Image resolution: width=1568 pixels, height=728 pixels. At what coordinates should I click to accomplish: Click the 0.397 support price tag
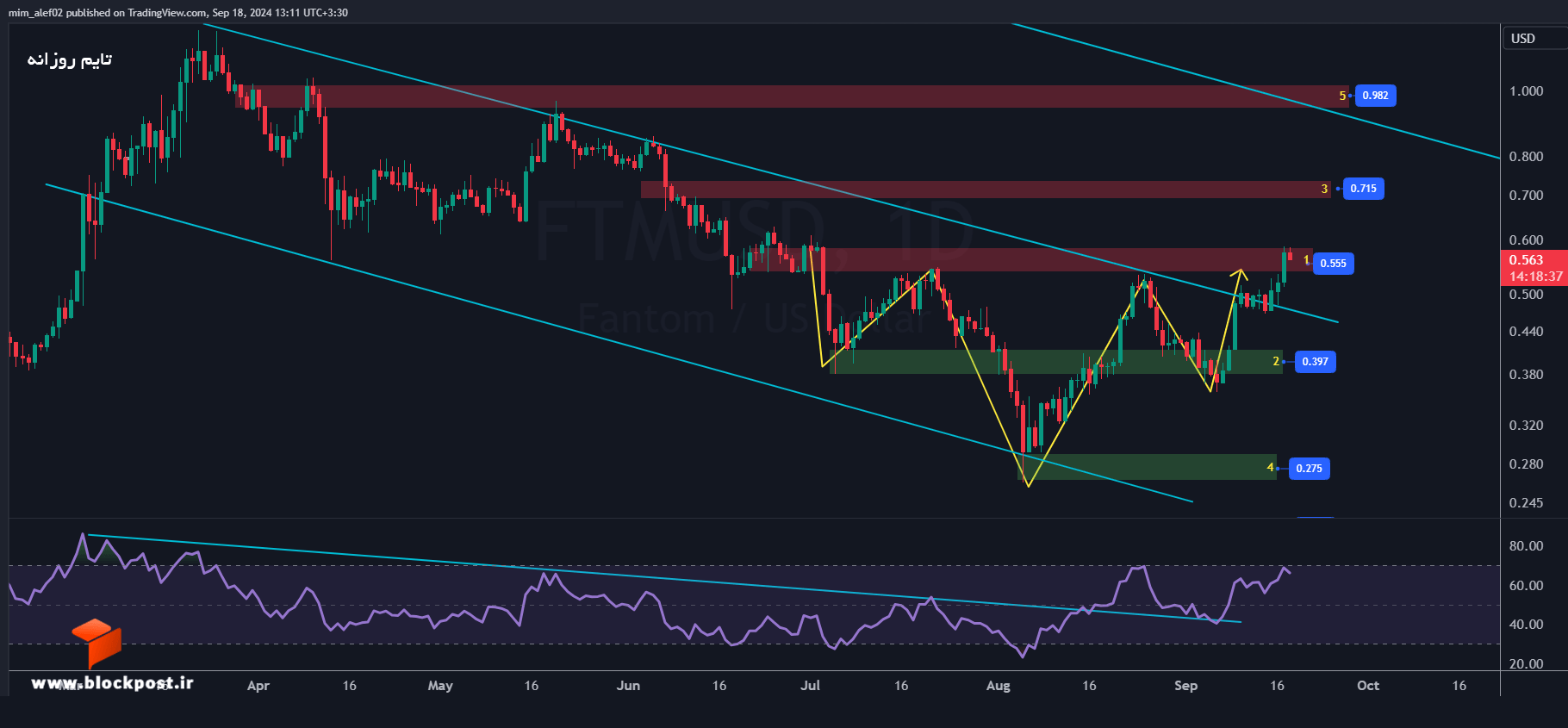point(1315,362)
